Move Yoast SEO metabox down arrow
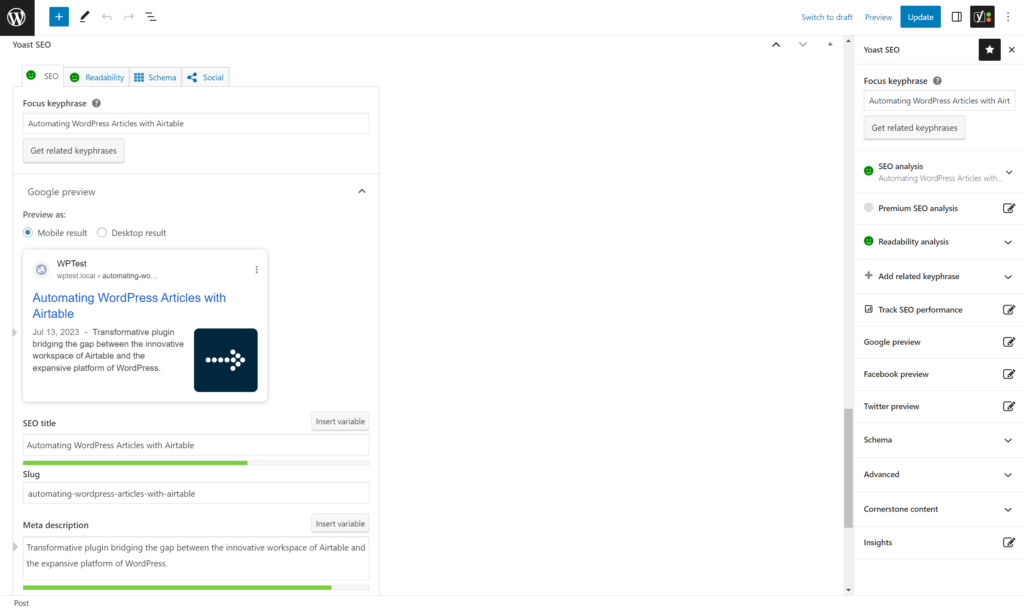Image resolution: width=1024 pixels, height=608 pixels. (803, 44)
